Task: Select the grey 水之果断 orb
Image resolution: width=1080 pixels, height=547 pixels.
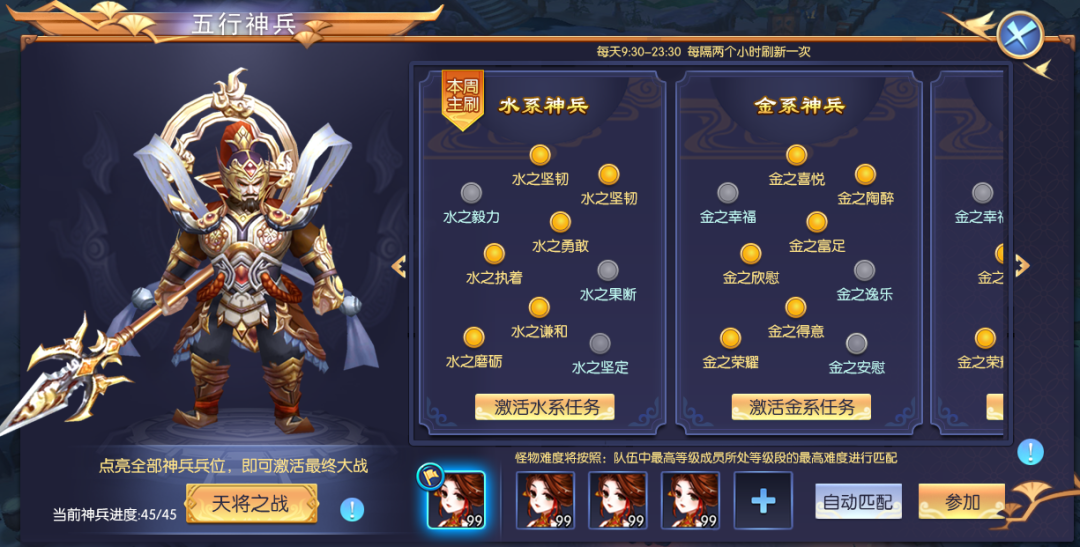Action: click(608, 270)
